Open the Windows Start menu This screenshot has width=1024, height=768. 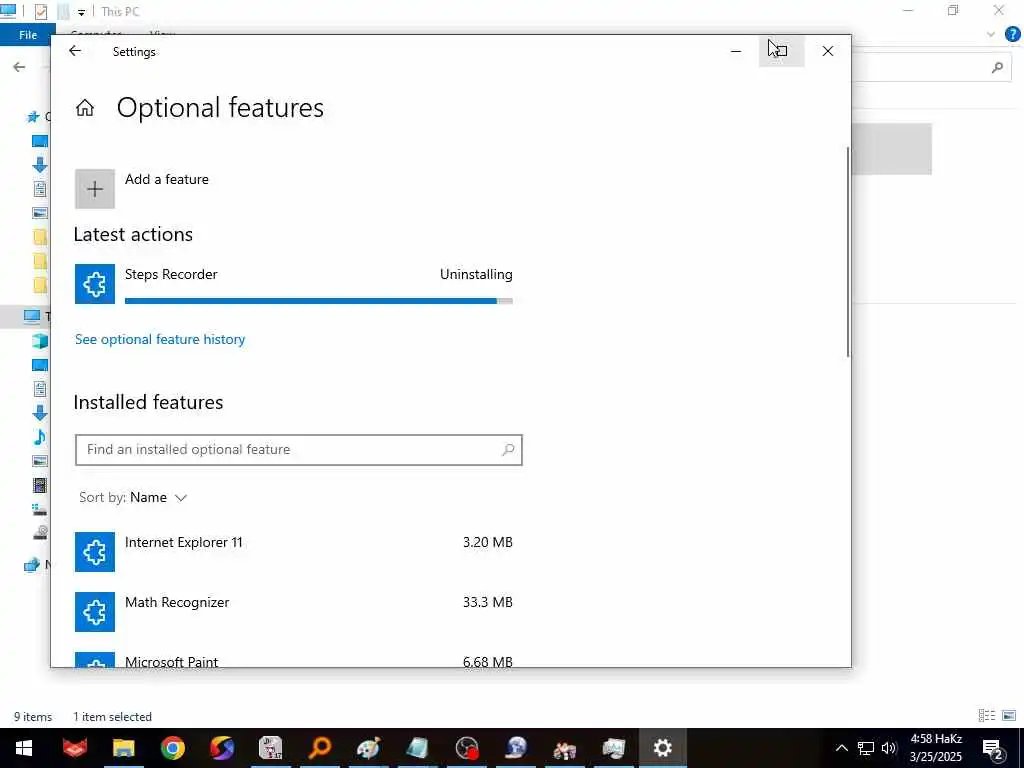coord(24,748)
